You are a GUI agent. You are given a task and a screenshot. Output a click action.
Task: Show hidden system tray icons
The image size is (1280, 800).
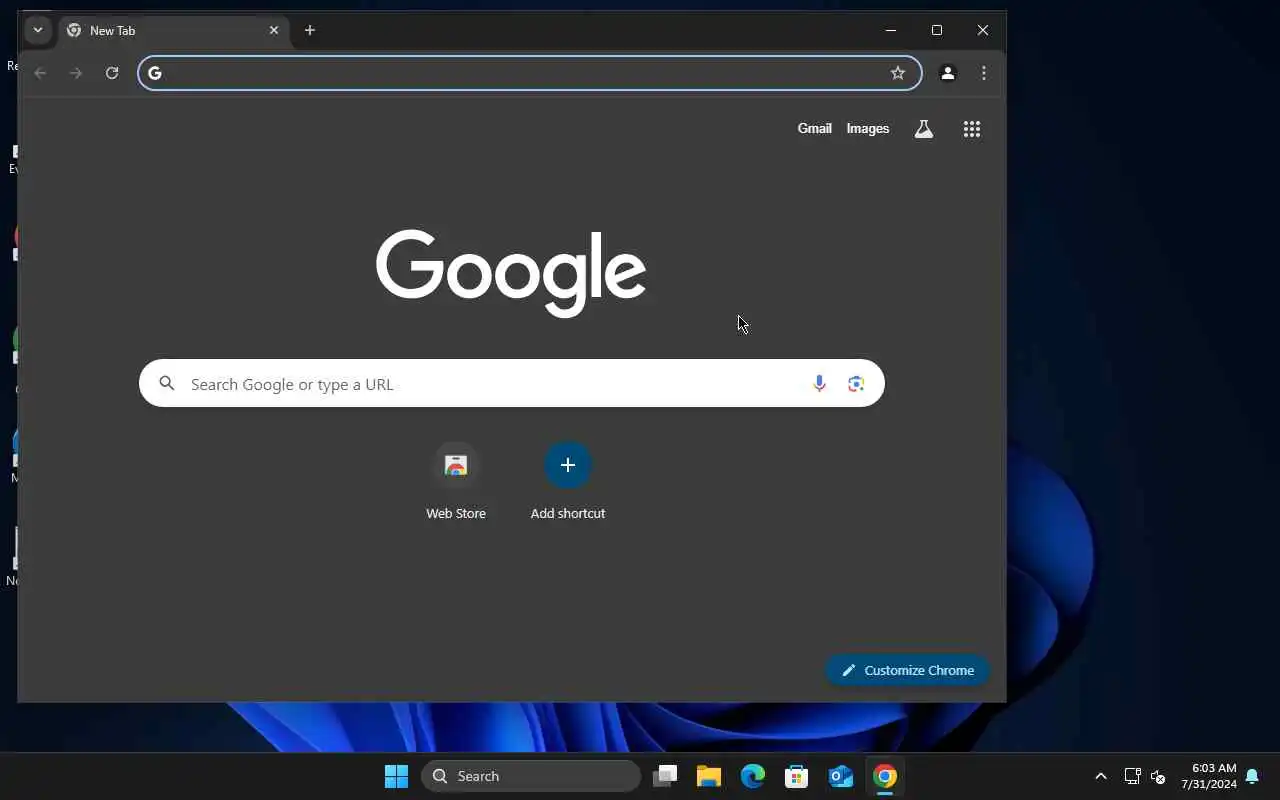point(1101,777)
